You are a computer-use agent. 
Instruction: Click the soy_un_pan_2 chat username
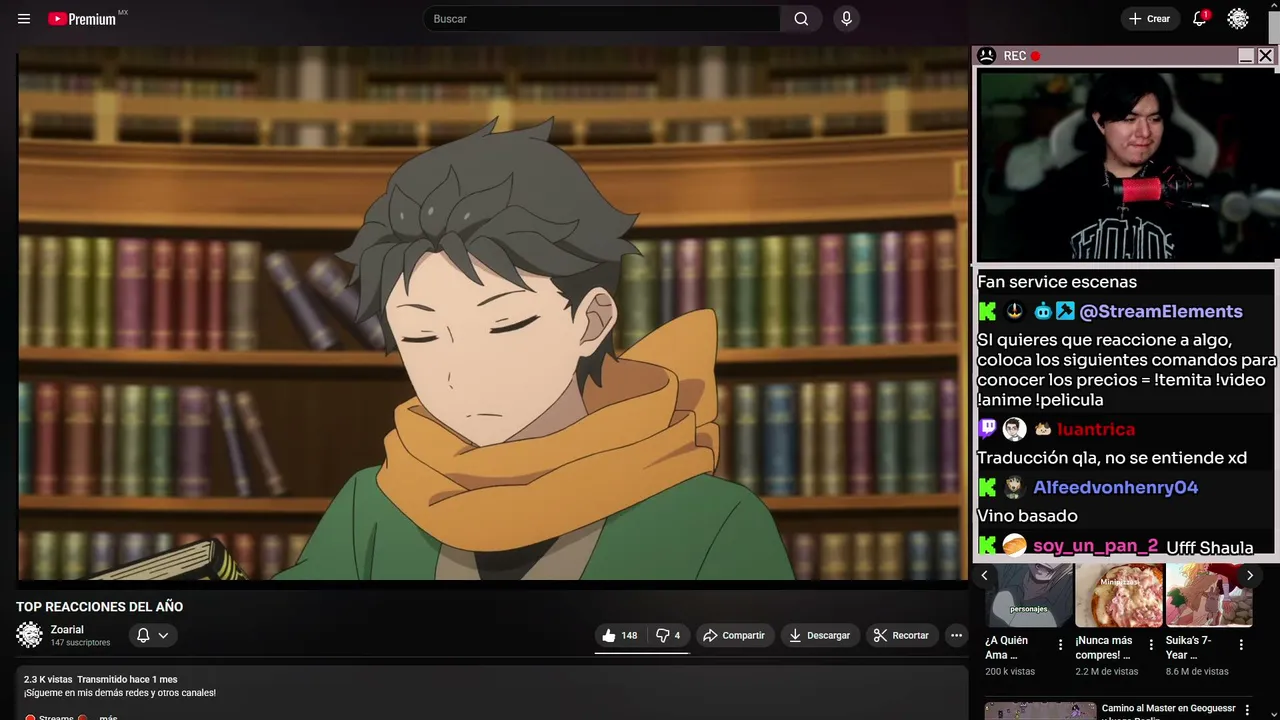click(1095, 546)
